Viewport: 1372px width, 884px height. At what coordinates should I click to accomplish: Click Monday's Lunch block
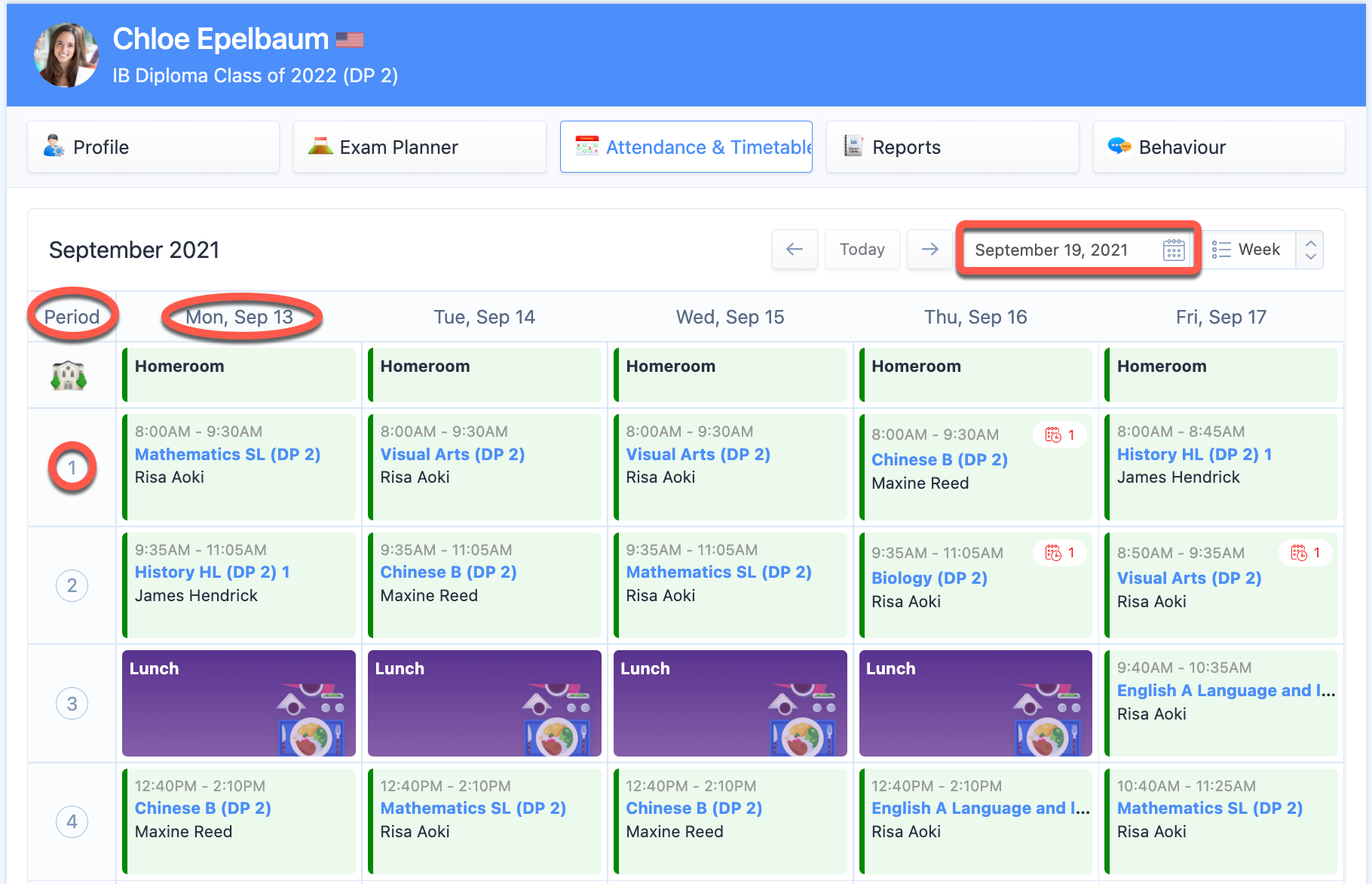pos(238,703)
